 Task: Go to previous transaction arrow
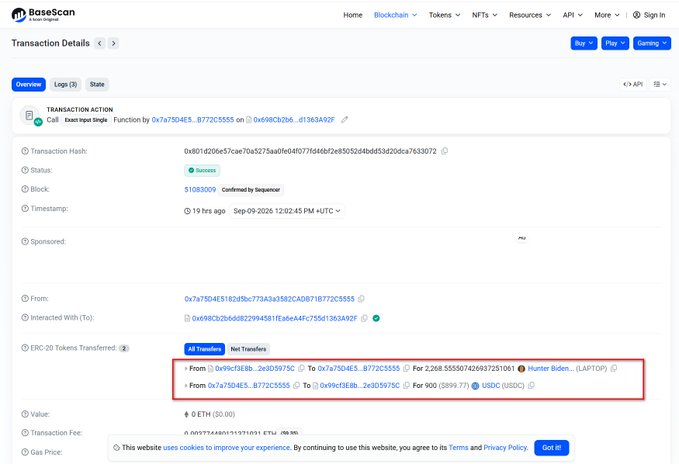[100, 43]
